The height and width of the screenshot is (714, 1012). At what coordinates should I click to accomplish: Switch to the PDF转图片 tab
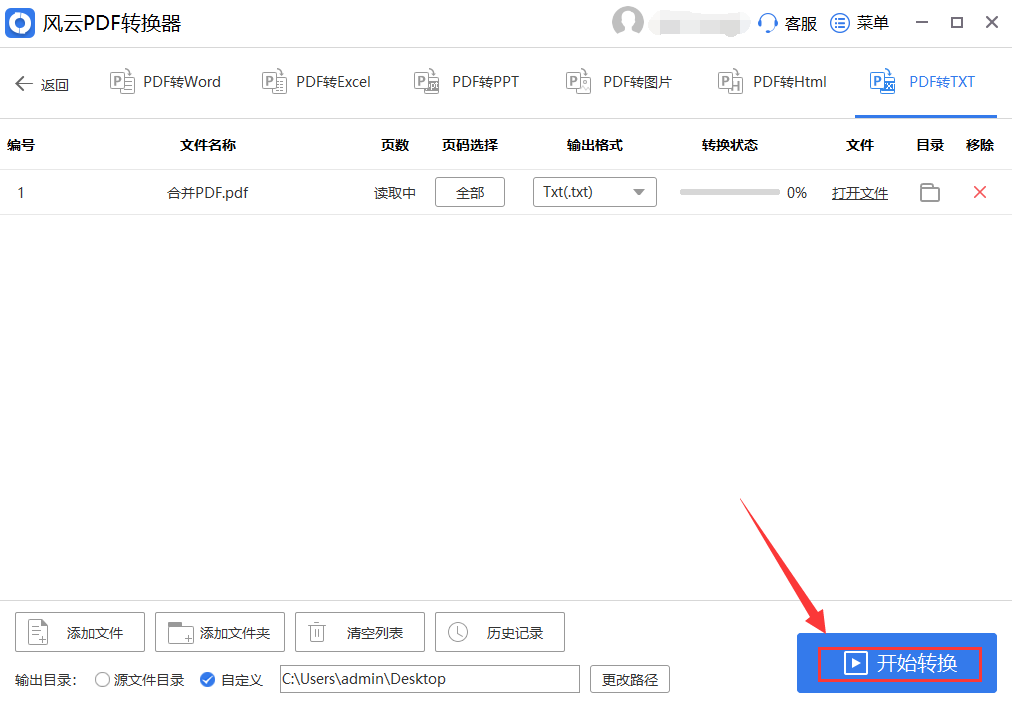(x=619, y=82)
